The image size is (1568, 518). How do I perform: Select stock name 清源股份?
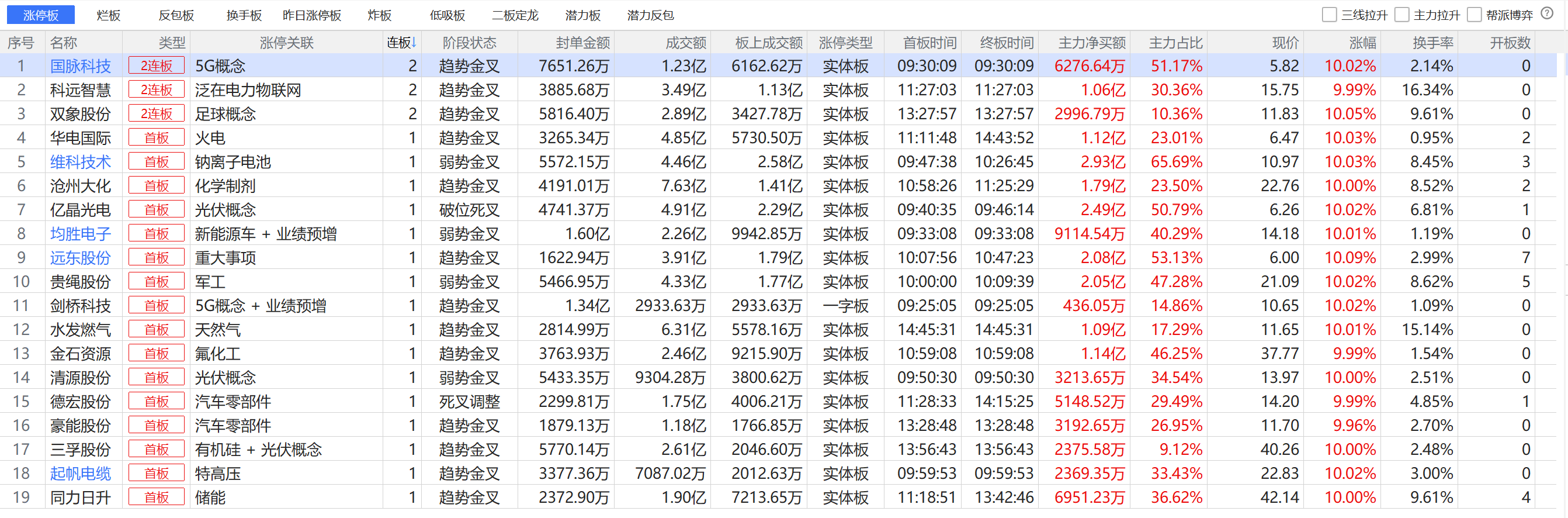coord(81,377)
